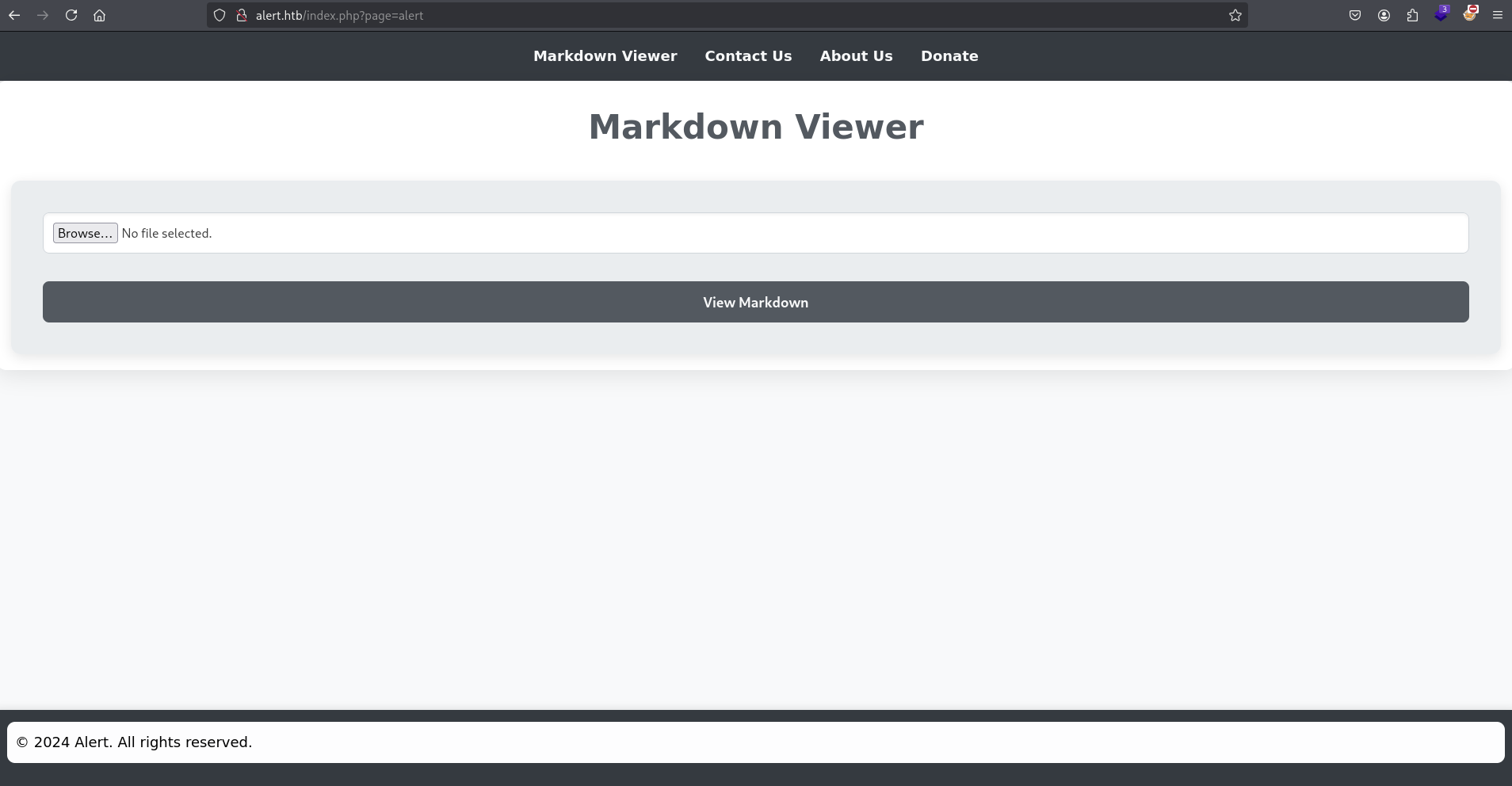Open the Extensions puzzle icon
The width and height of the screenshot is (1512, 786).
(1412, 15)
